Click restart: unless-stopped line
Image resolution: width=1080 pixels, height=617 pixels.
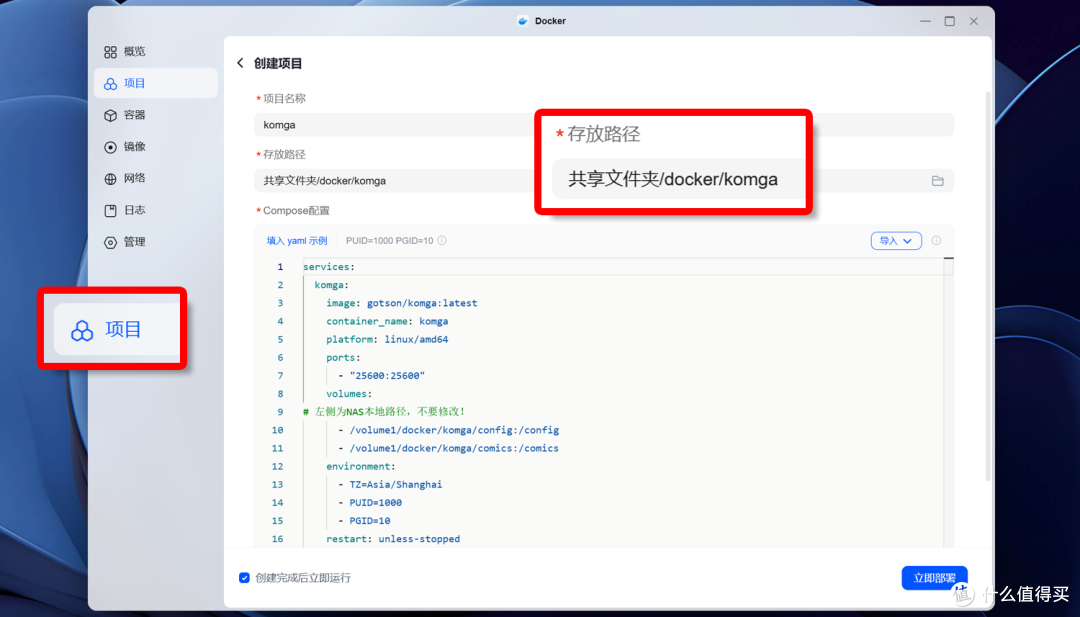pyautogui.click(x=393, y=538)
